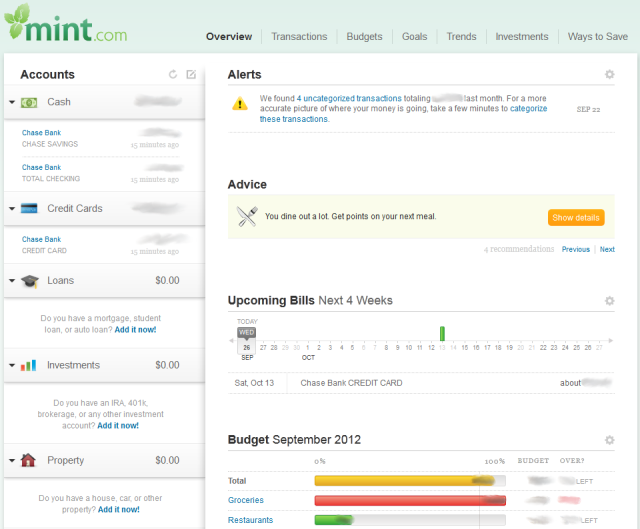
Task: Open Upcoming Bills settings gear icon
Action: (x=609, y=301)
